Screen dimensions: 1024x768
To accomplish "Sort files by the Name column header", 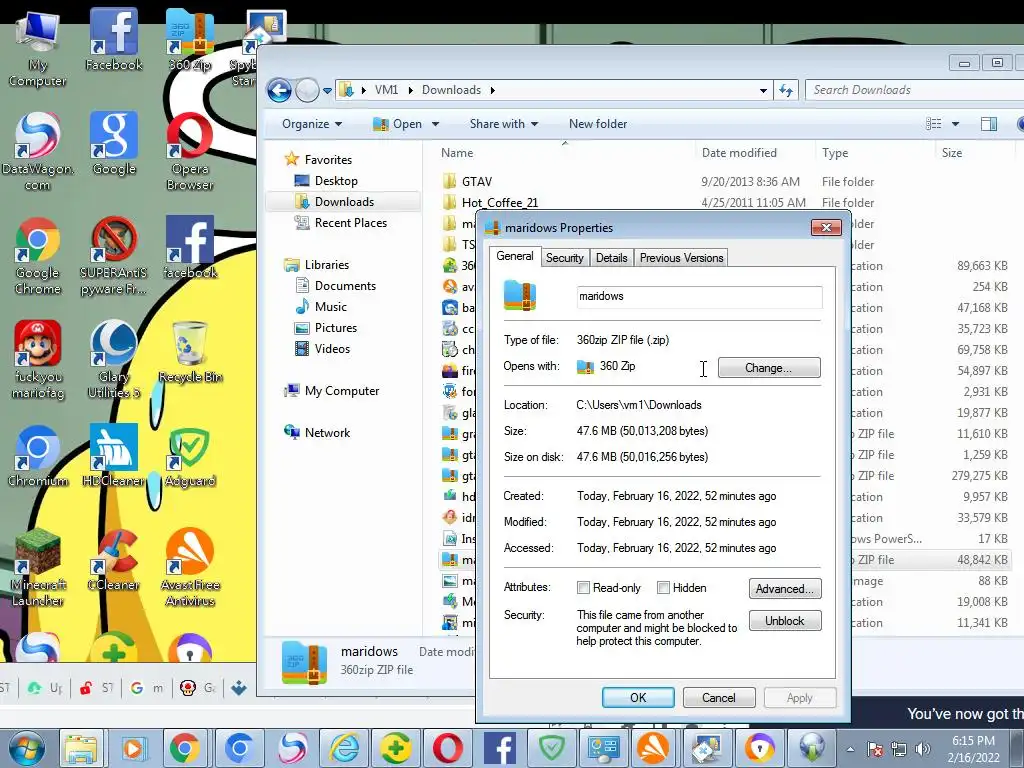I will tap(457, 153).
